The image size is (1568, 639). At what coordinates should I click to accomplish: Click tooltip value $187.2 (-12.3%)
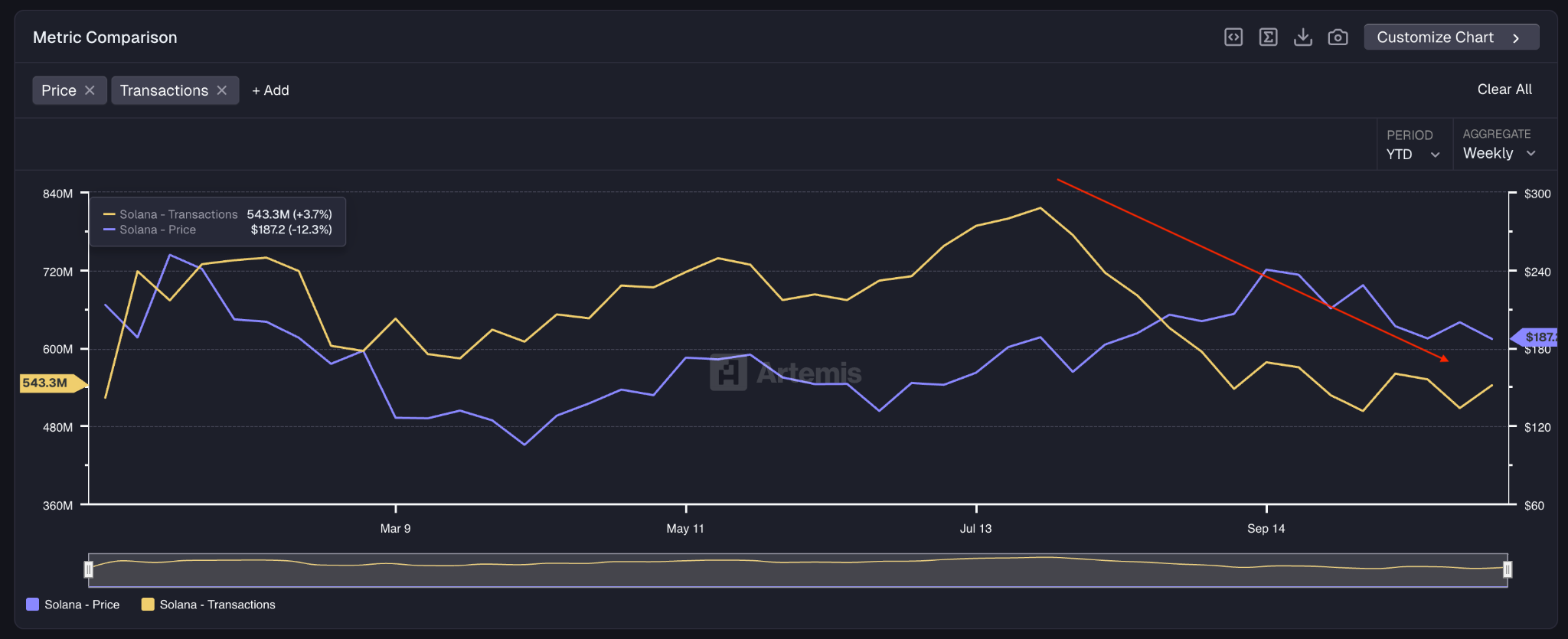tap(292, 230)
